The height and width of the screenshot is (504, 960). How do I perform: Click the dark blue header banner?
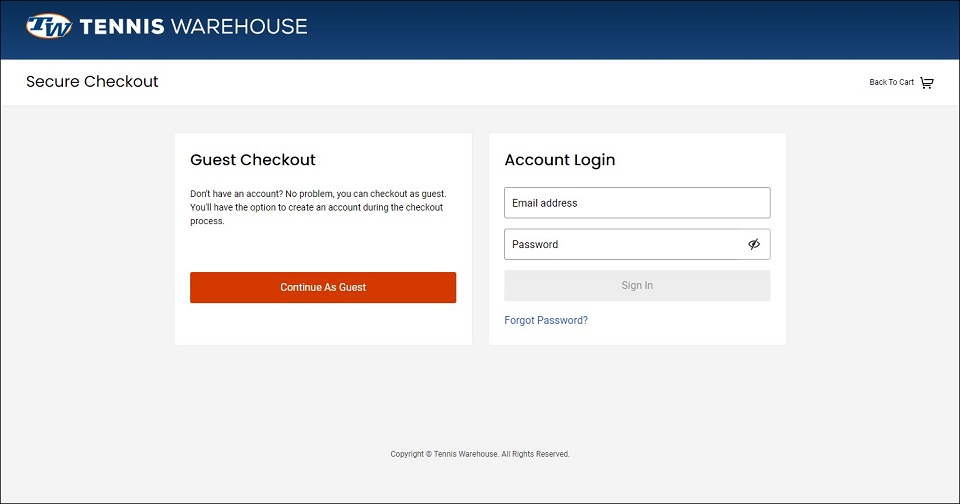tap(612, 29)
